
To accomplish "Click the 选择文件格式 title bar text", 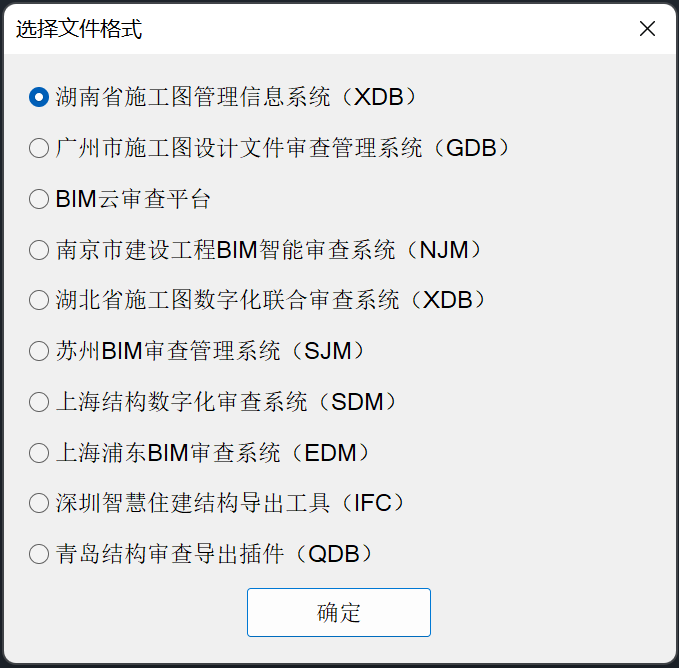I will point(79,30).
